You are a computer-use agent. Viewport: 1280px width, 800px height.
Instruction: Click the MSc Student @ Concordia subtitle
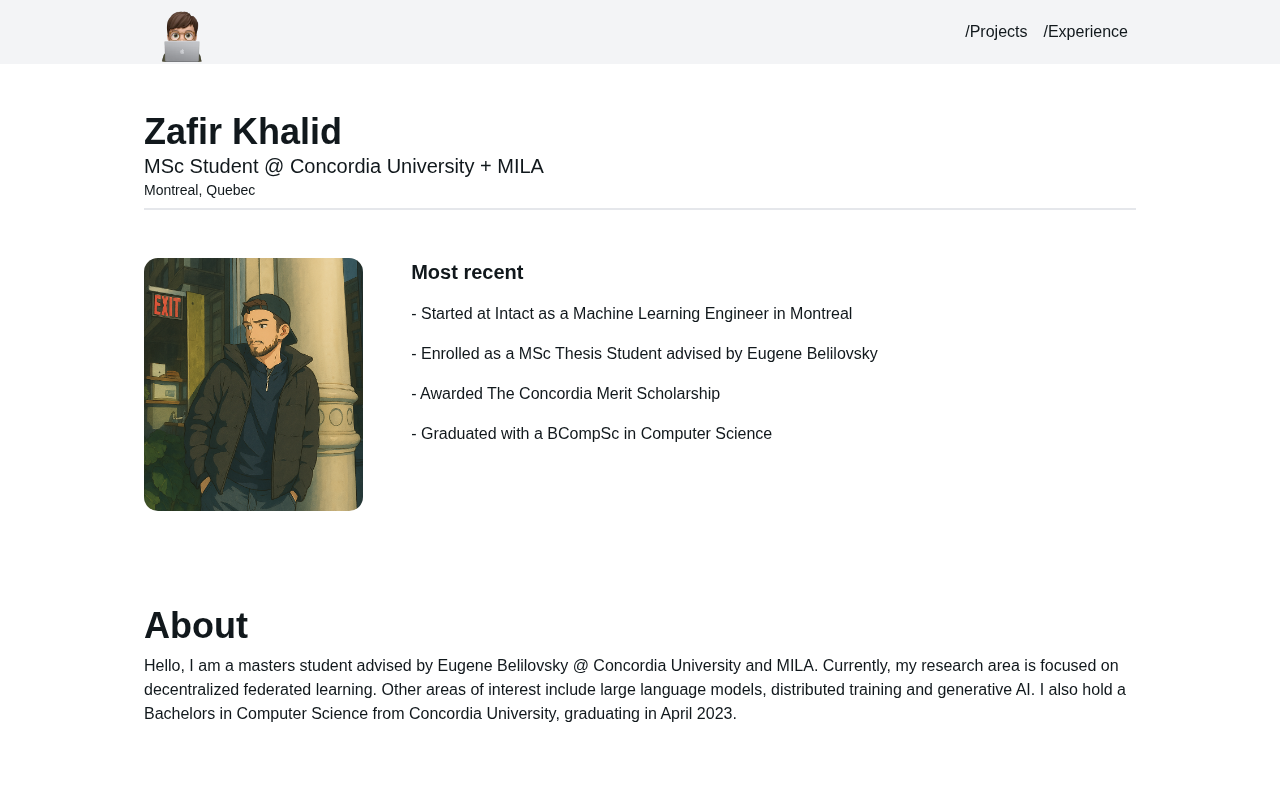pyautogui.click(x=344, y=166)
